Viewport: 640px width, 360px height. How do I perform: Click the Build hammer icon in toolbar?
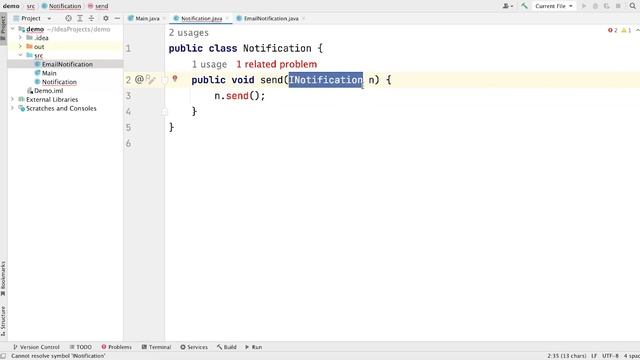point(524,6)
